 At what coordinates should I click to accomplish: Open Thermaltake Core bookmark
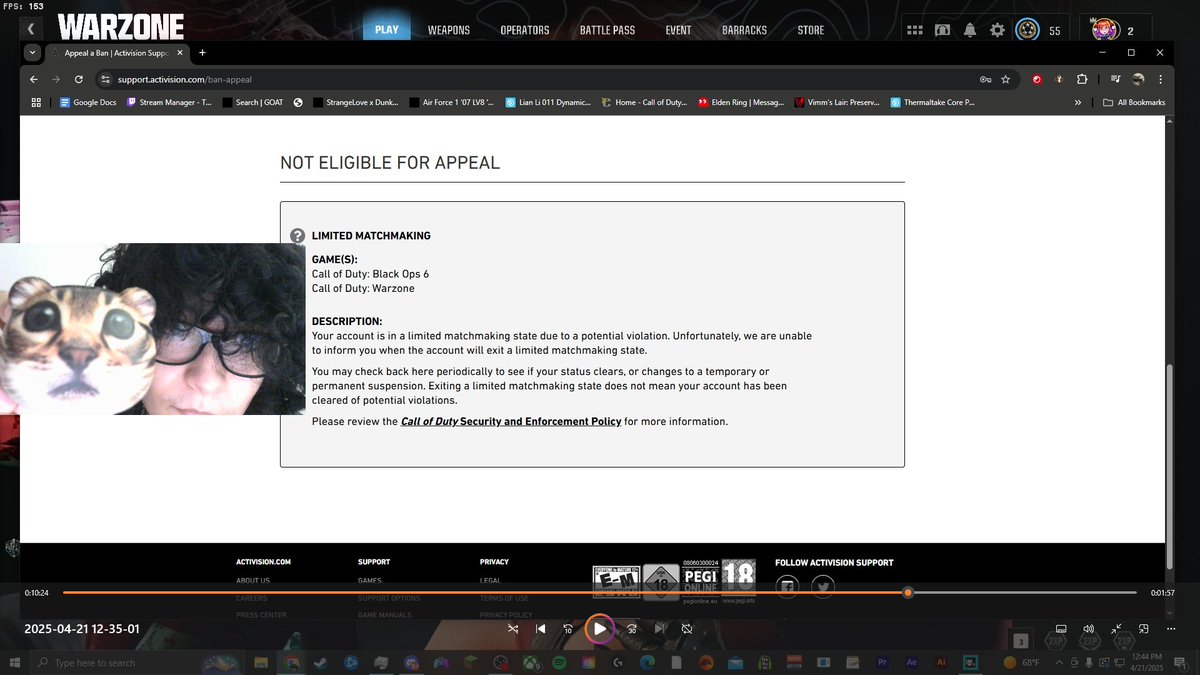[x=933, y=102]
